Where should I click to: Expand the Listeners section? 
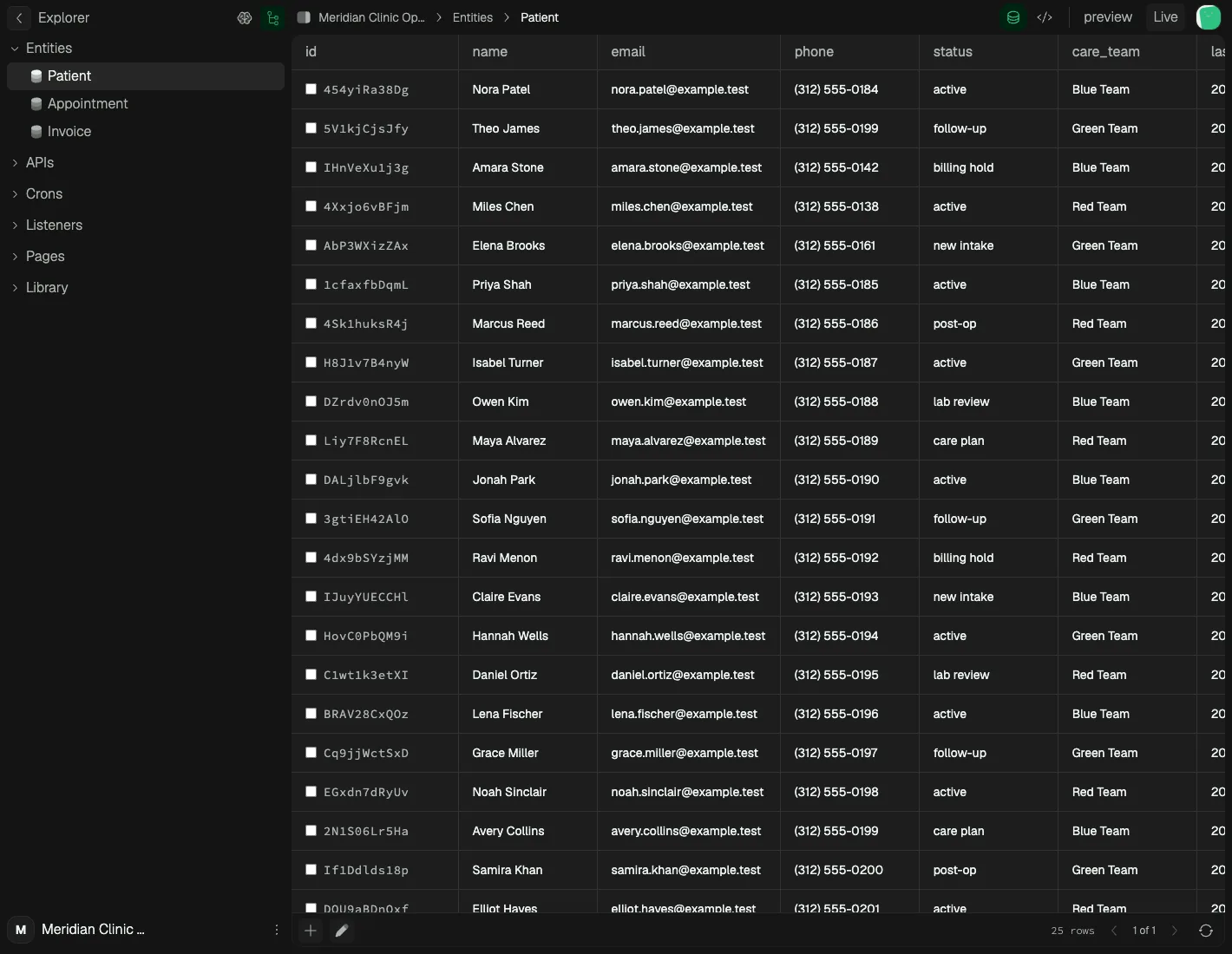[15, 225]
